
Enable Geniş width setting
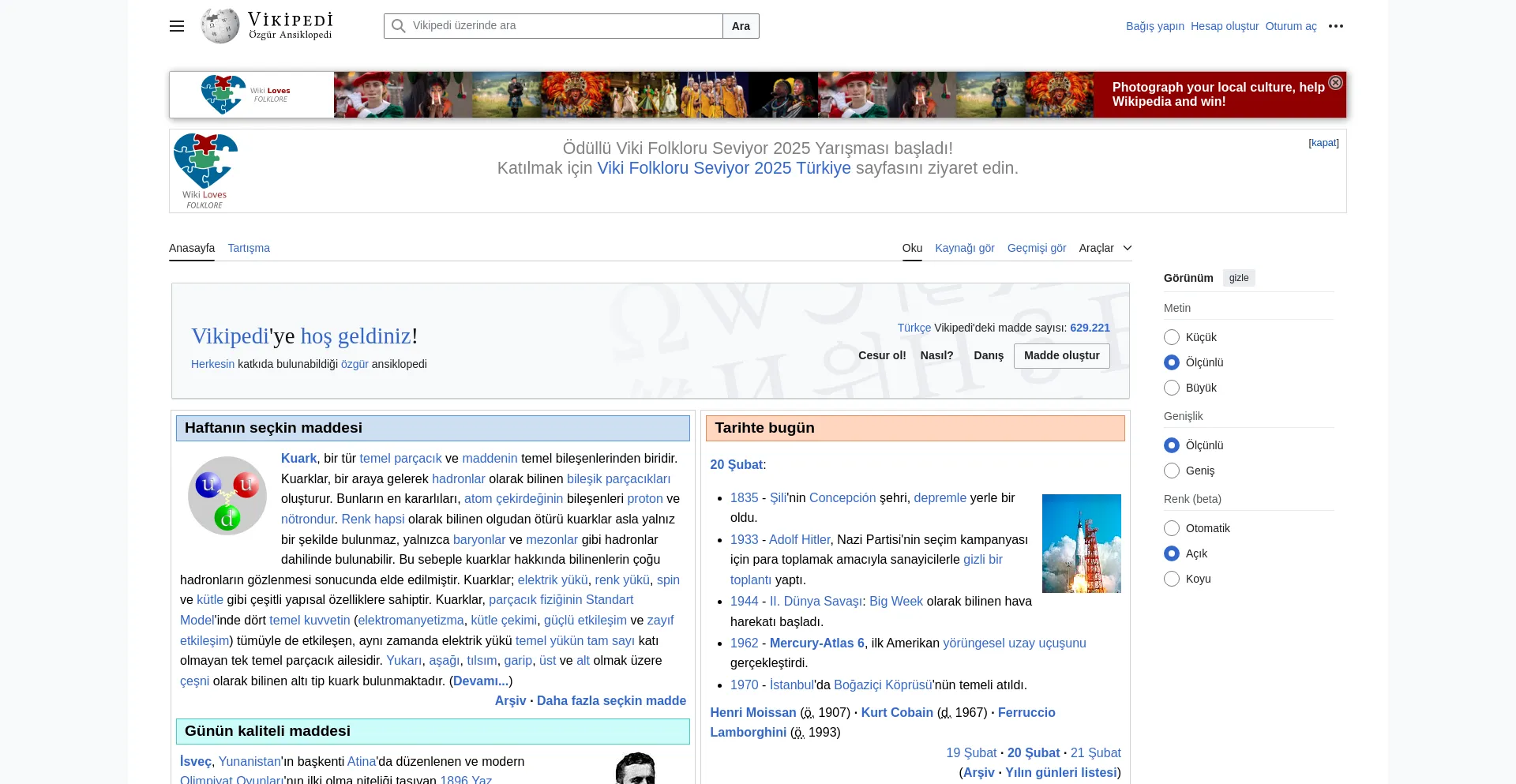pyautogui.click(x=1172, y=470)
